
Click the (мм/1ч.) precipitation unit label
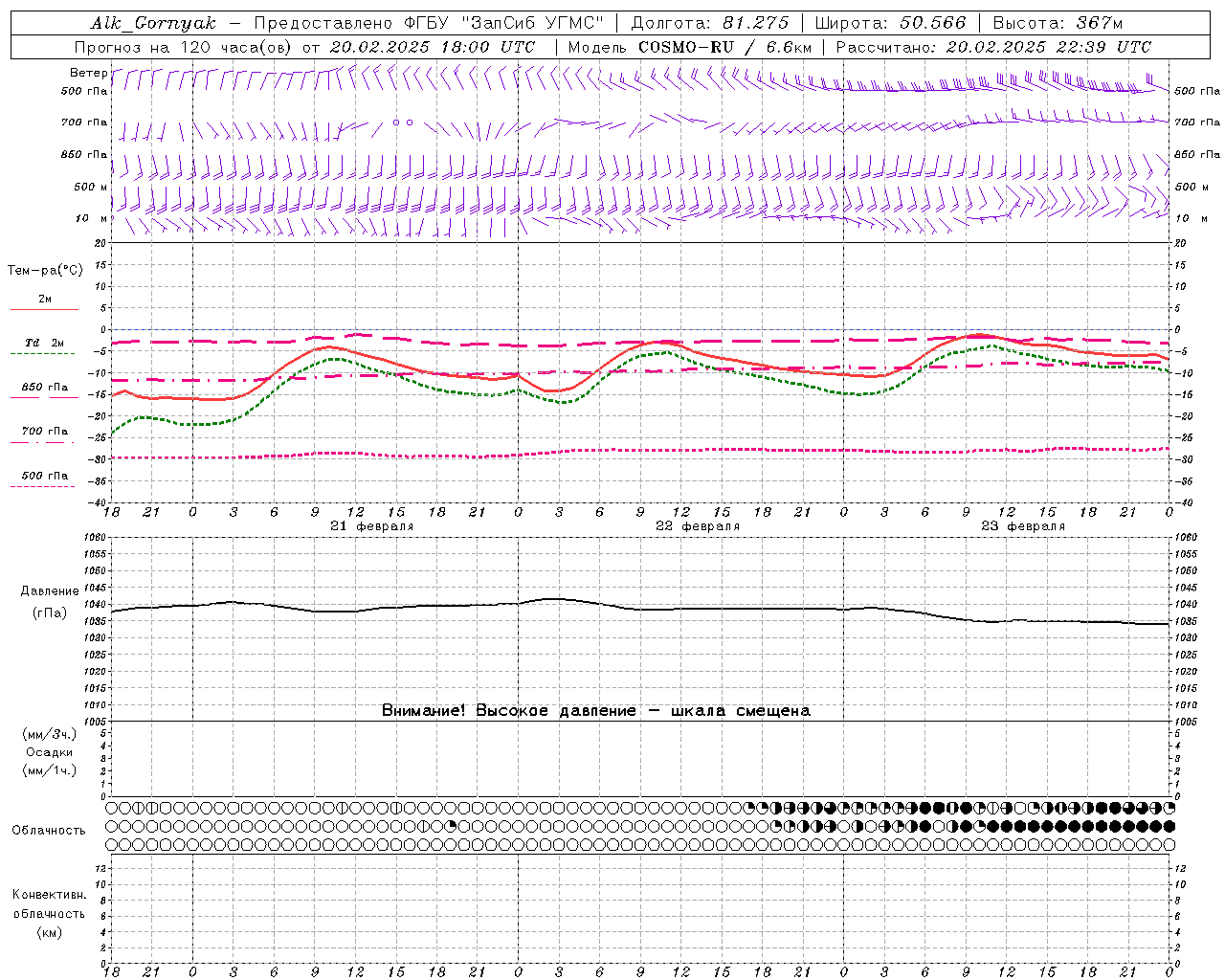pos(49,770)
